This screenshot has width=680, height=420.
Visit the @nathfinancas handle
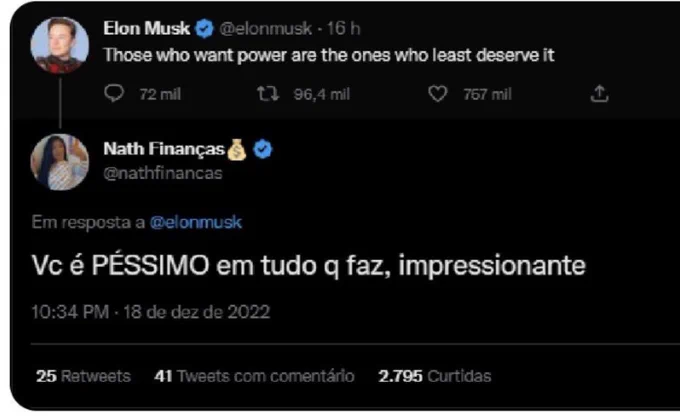pyautogui.click(x=163, y=173)
